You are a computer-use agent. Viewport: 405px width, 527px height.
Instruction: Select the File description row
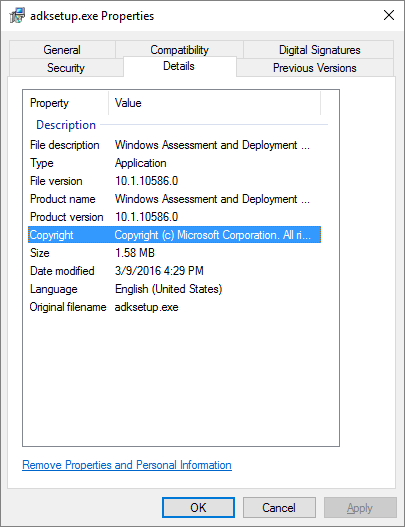coord(174,145)
